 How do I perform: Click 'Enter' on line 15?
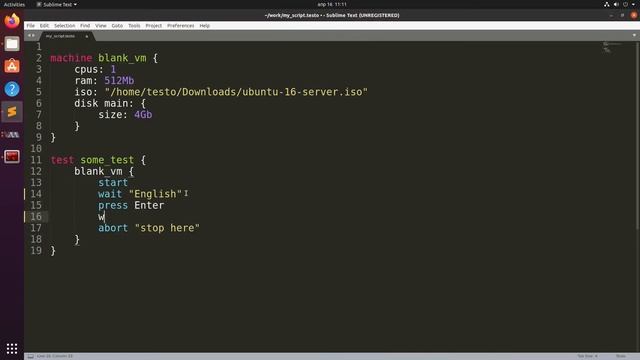149,205
